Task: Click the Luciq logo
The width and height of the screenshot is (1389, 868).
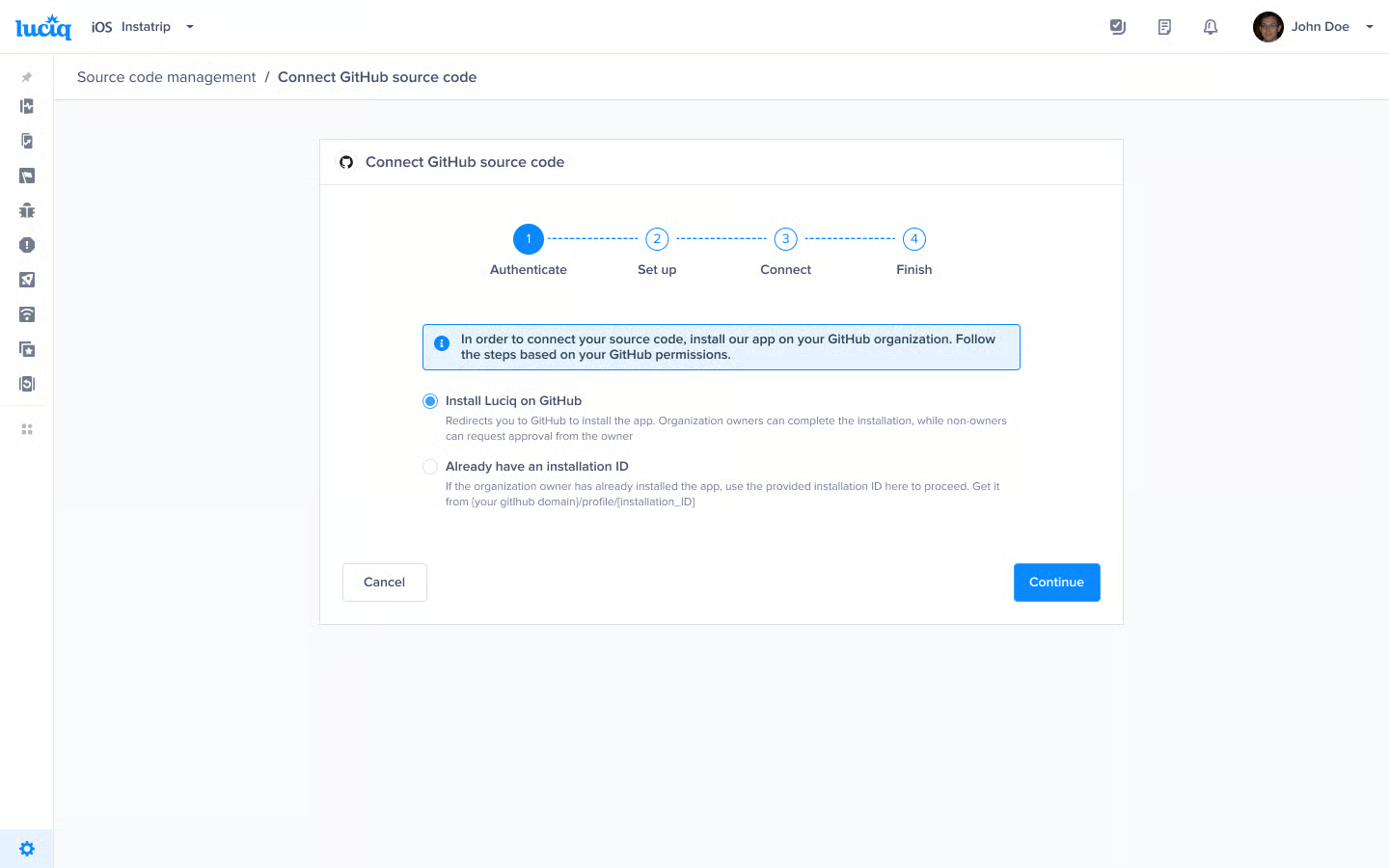Action: click(x=43, y=27)
